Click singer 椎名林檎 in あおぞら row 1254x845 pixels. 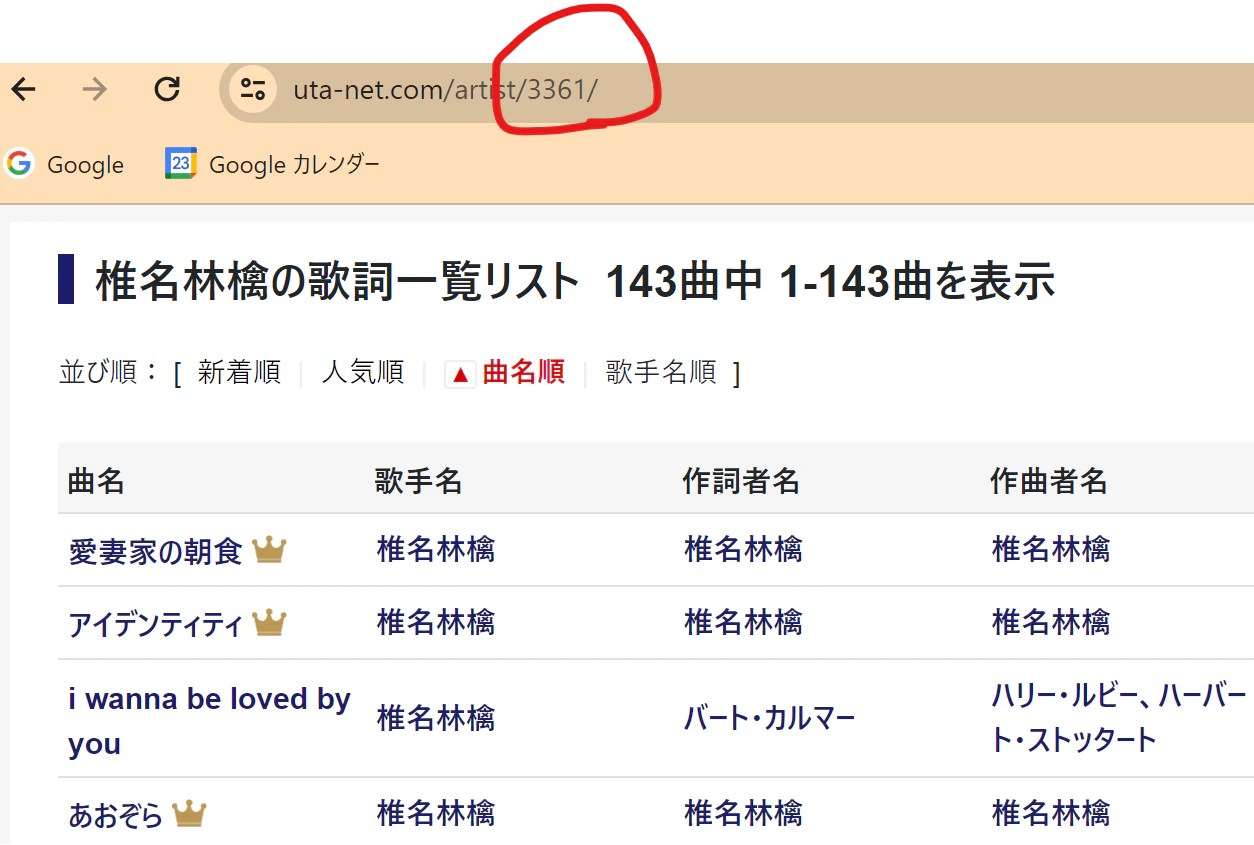436,813
